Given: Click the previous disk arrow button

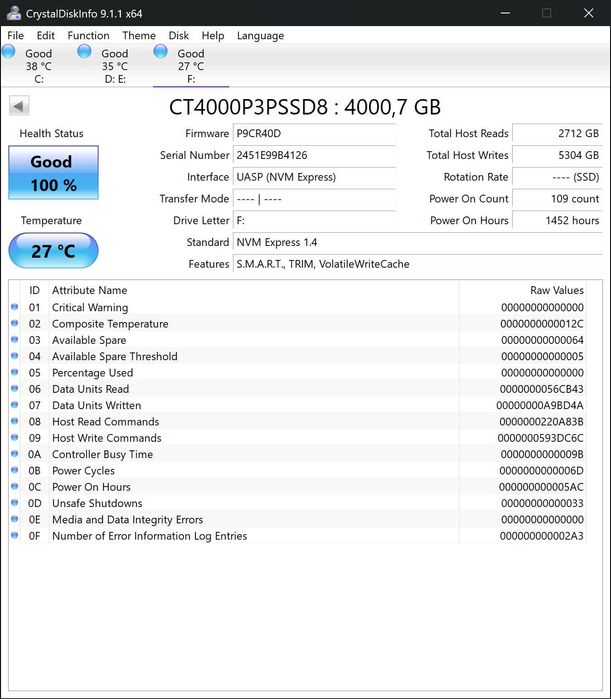Looking at the screenshot, I should tap(19, 107).
